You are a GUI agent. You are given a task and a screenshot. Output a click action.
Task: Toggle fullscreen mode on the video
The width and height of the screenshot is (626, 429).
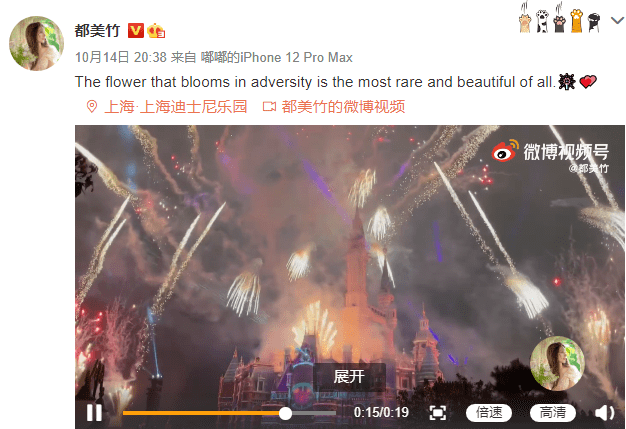tap(438, 413)
